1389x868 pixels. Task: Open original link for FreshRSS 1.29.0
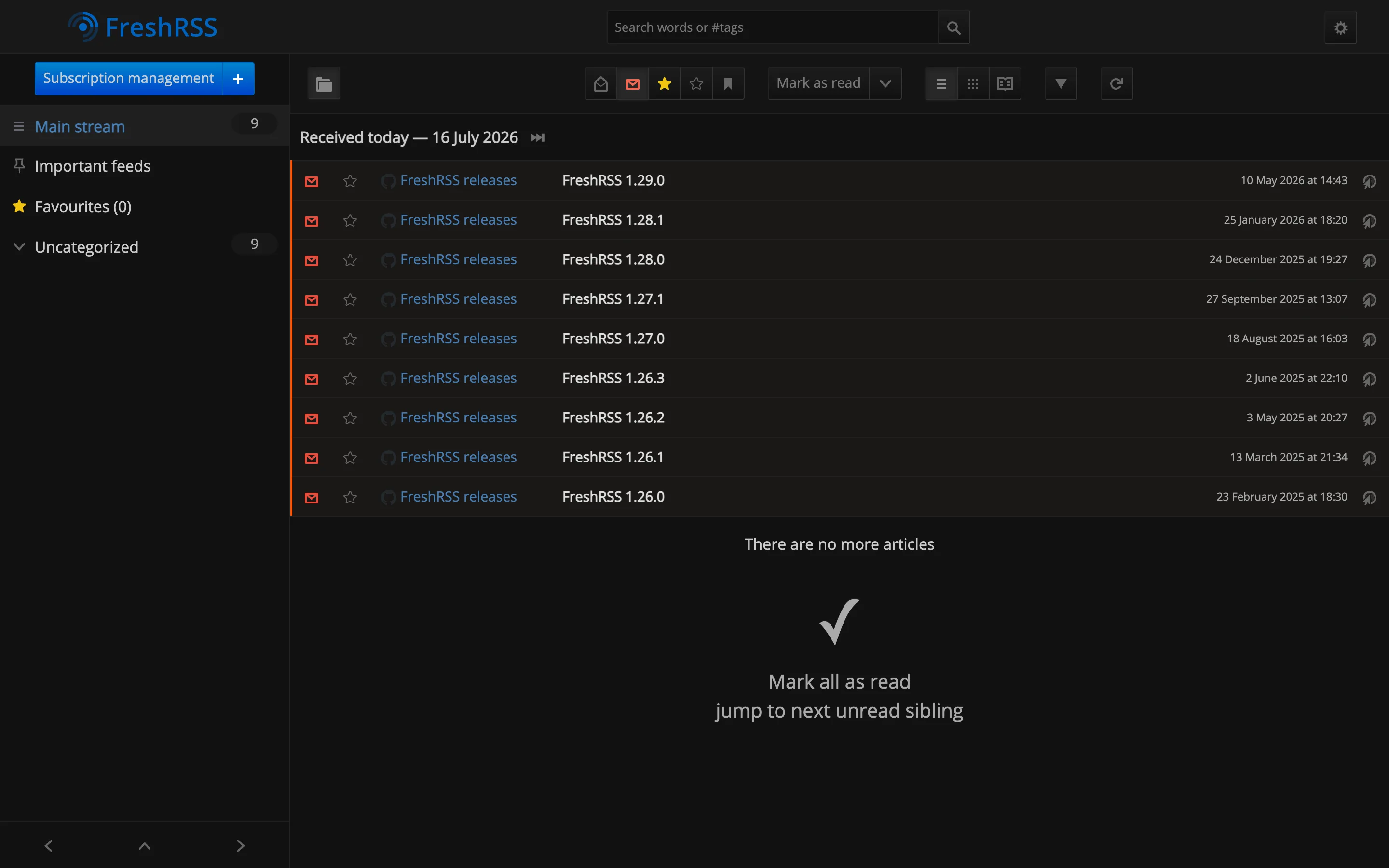pyautogui.click(x=1370, y=181)
